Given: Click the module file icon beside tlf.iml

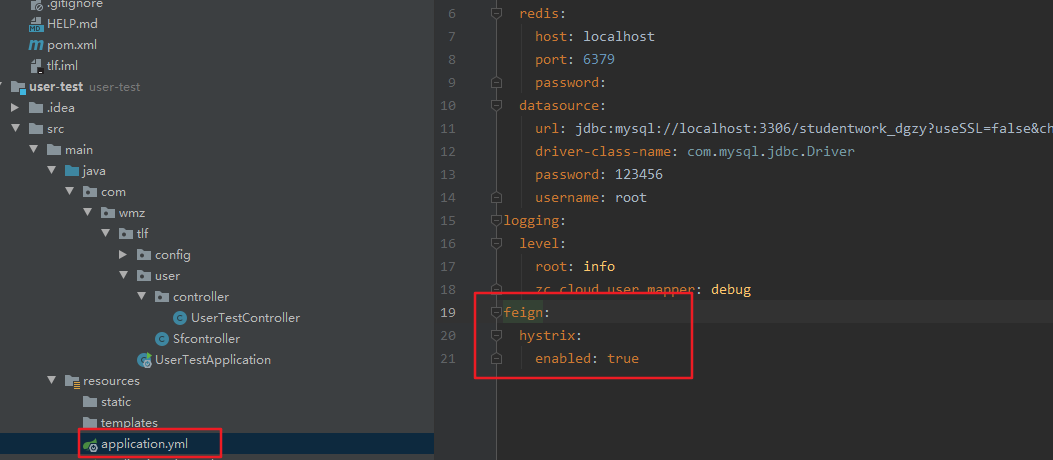Looking at the screenshot, I should (37, 66).
